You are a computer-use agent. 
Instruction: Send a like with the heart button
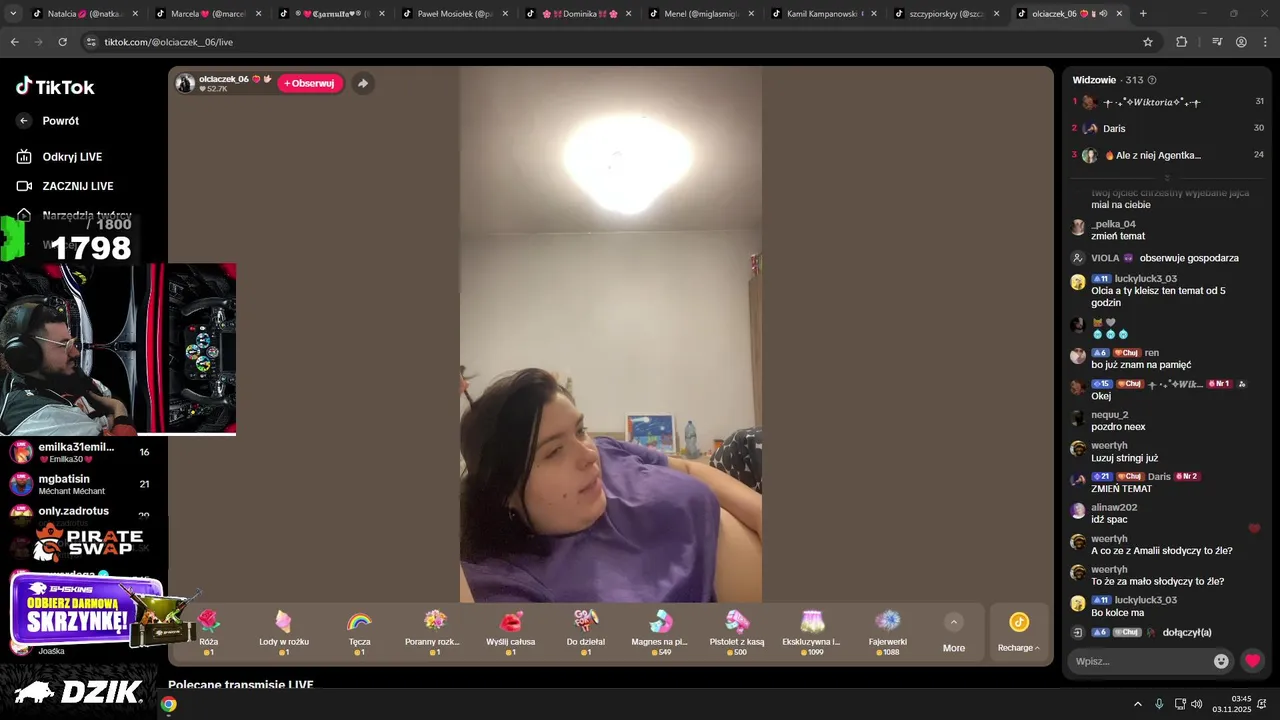click(1252, 661)
